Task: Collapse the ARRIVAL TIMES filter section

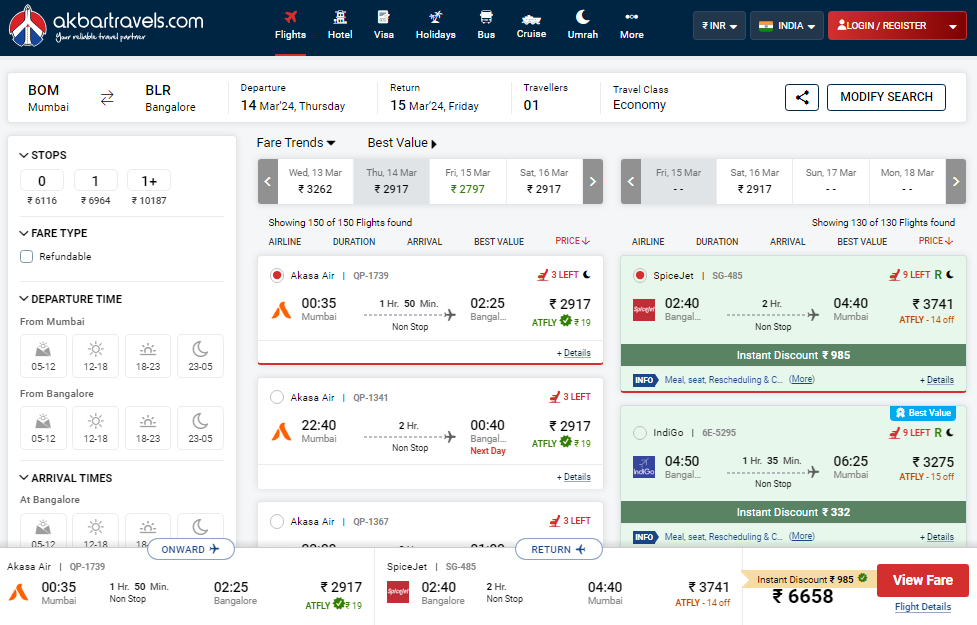Action: (66, 478)
